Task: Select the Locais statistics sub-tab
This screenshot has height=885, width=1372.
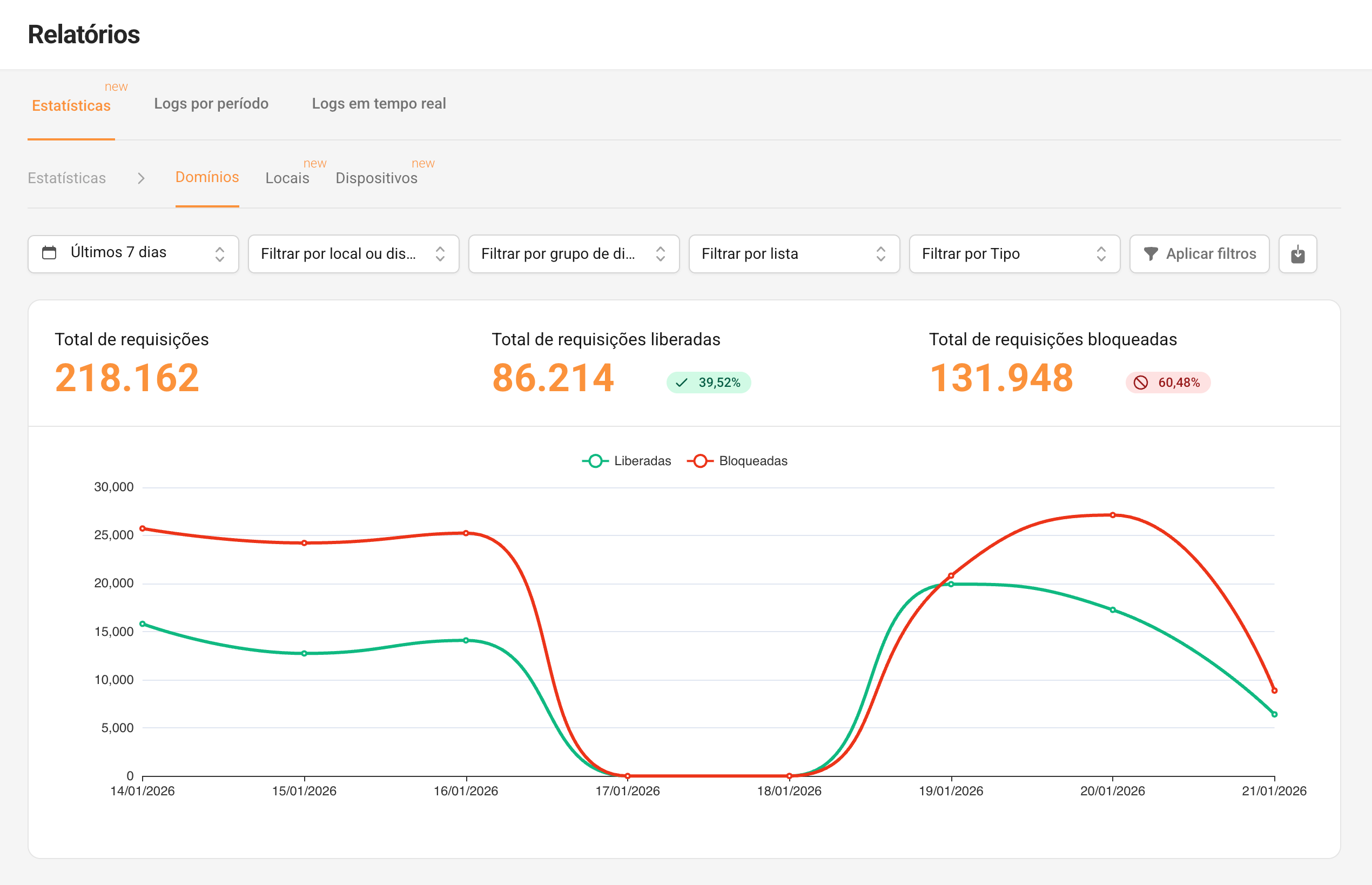Action: pos(287,178)
